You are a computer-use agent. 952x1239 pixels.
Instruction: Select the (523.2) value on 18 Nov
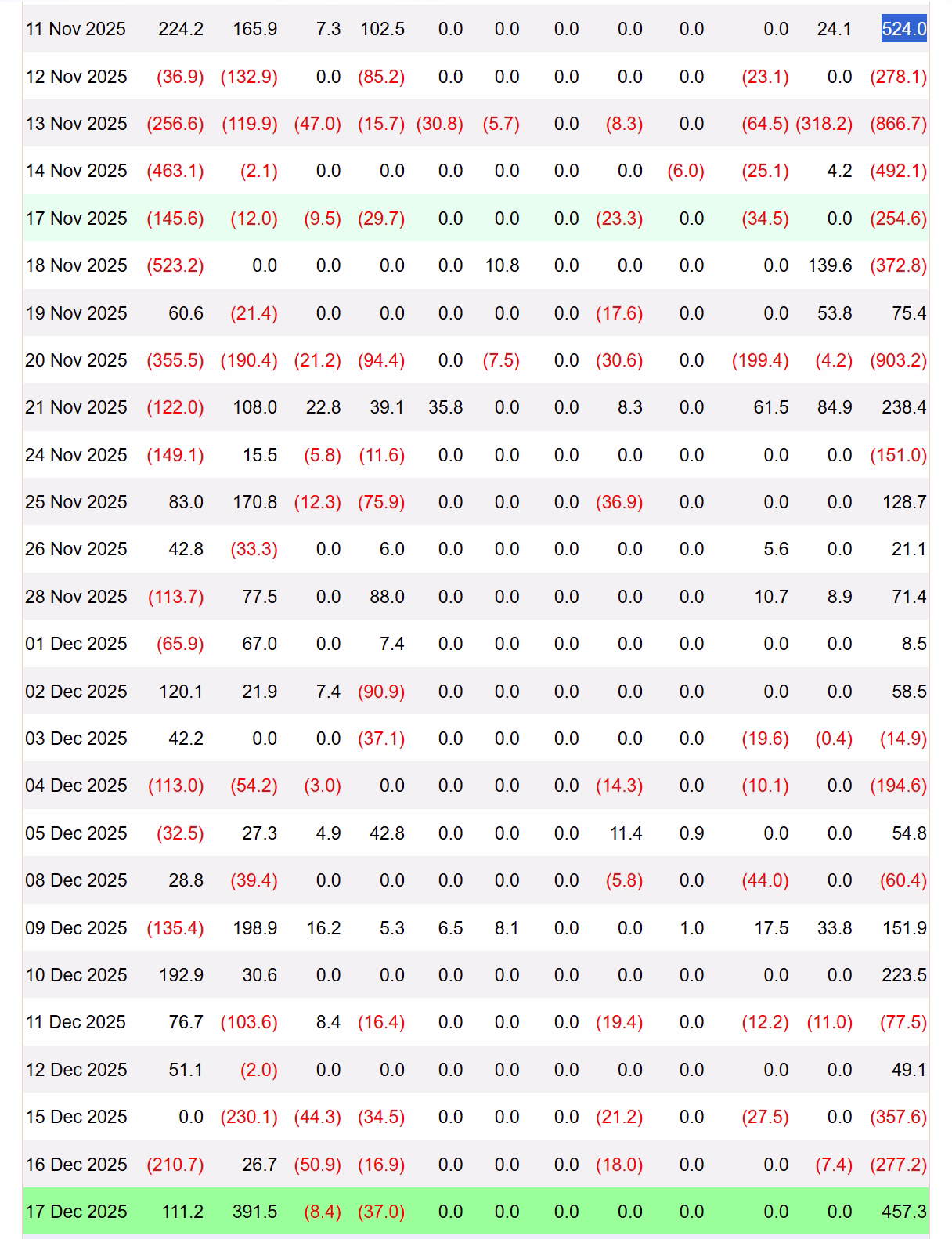[x=175, y=265]
